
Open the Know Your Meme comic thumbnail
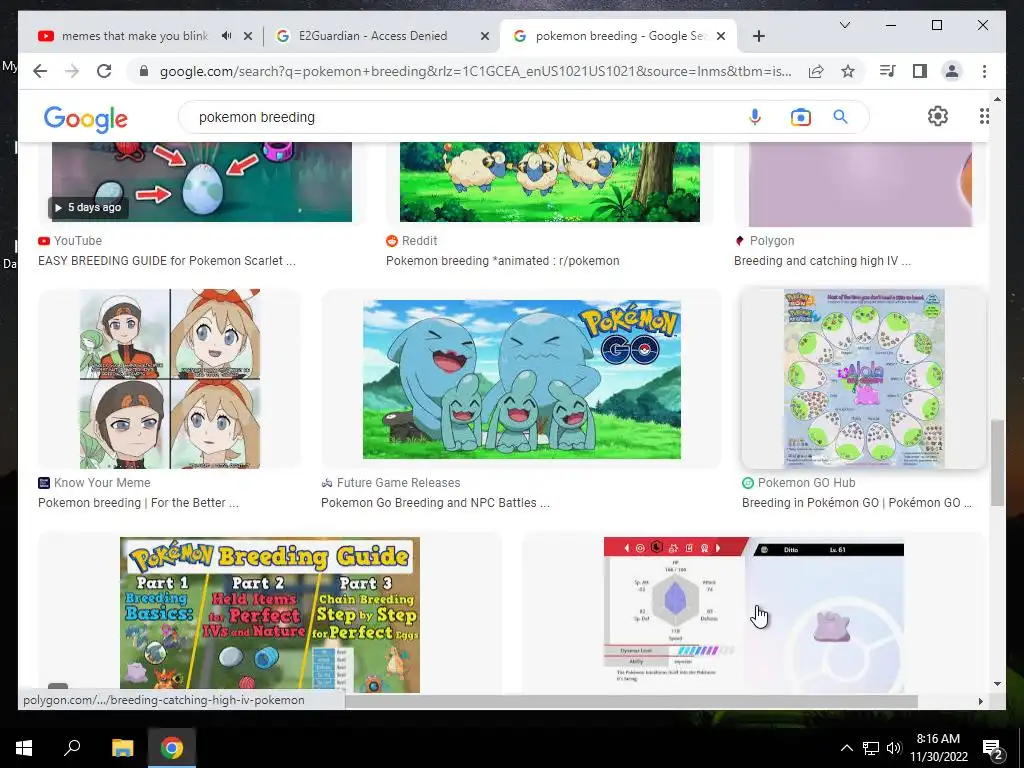pos(170,379)
